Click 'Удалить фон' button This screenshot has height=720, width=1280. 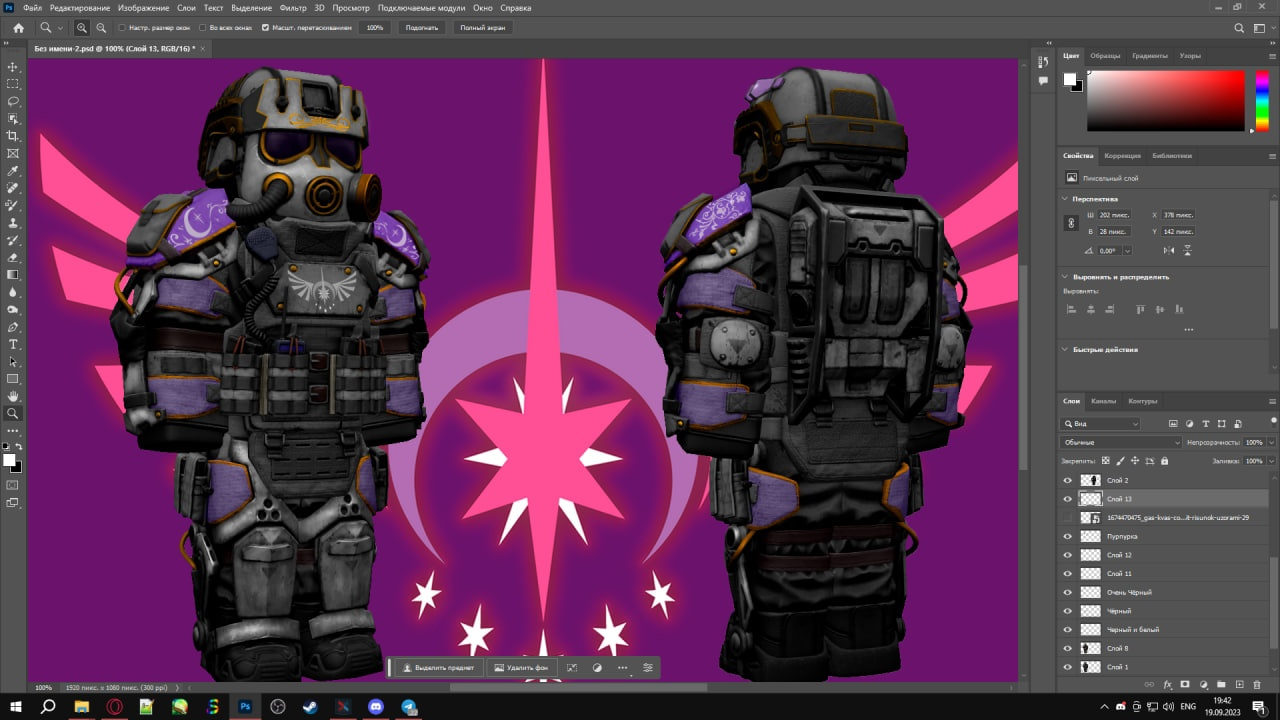coord(521,667)
